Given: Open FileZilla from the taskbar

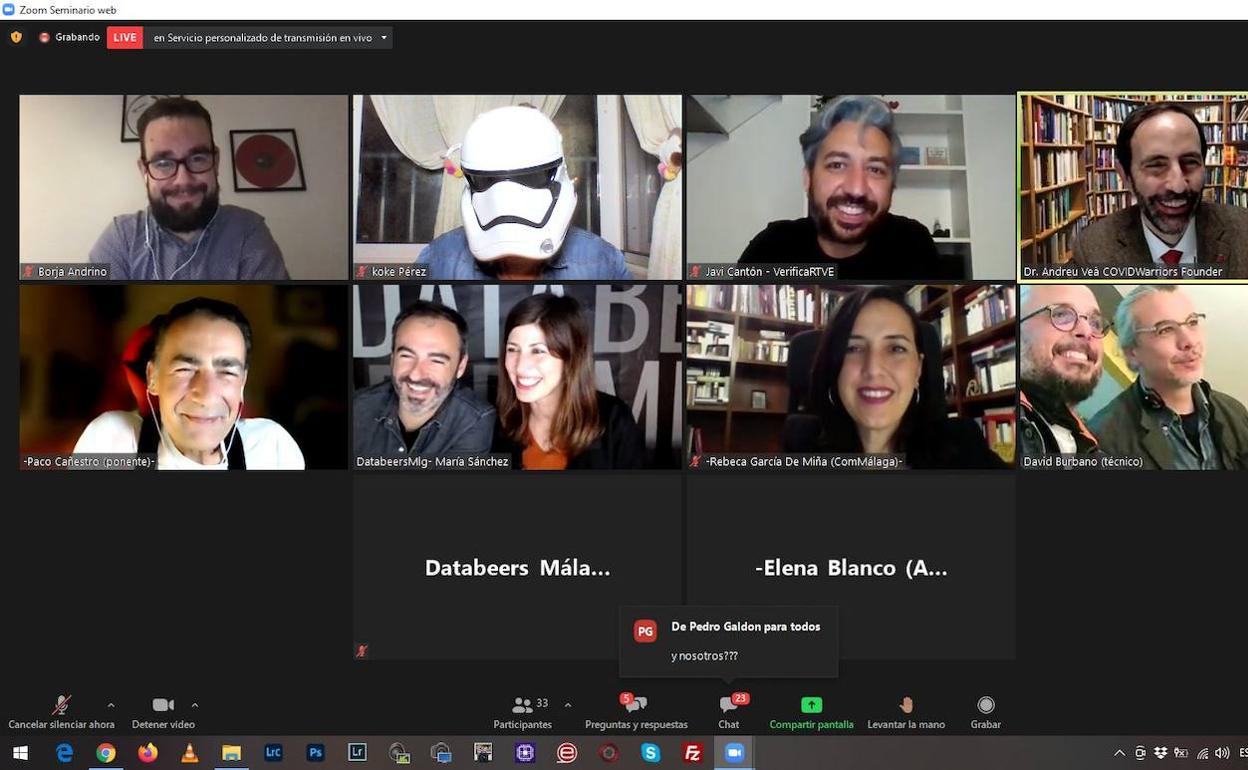Looking at the screenshot, I should coord(692,753).
